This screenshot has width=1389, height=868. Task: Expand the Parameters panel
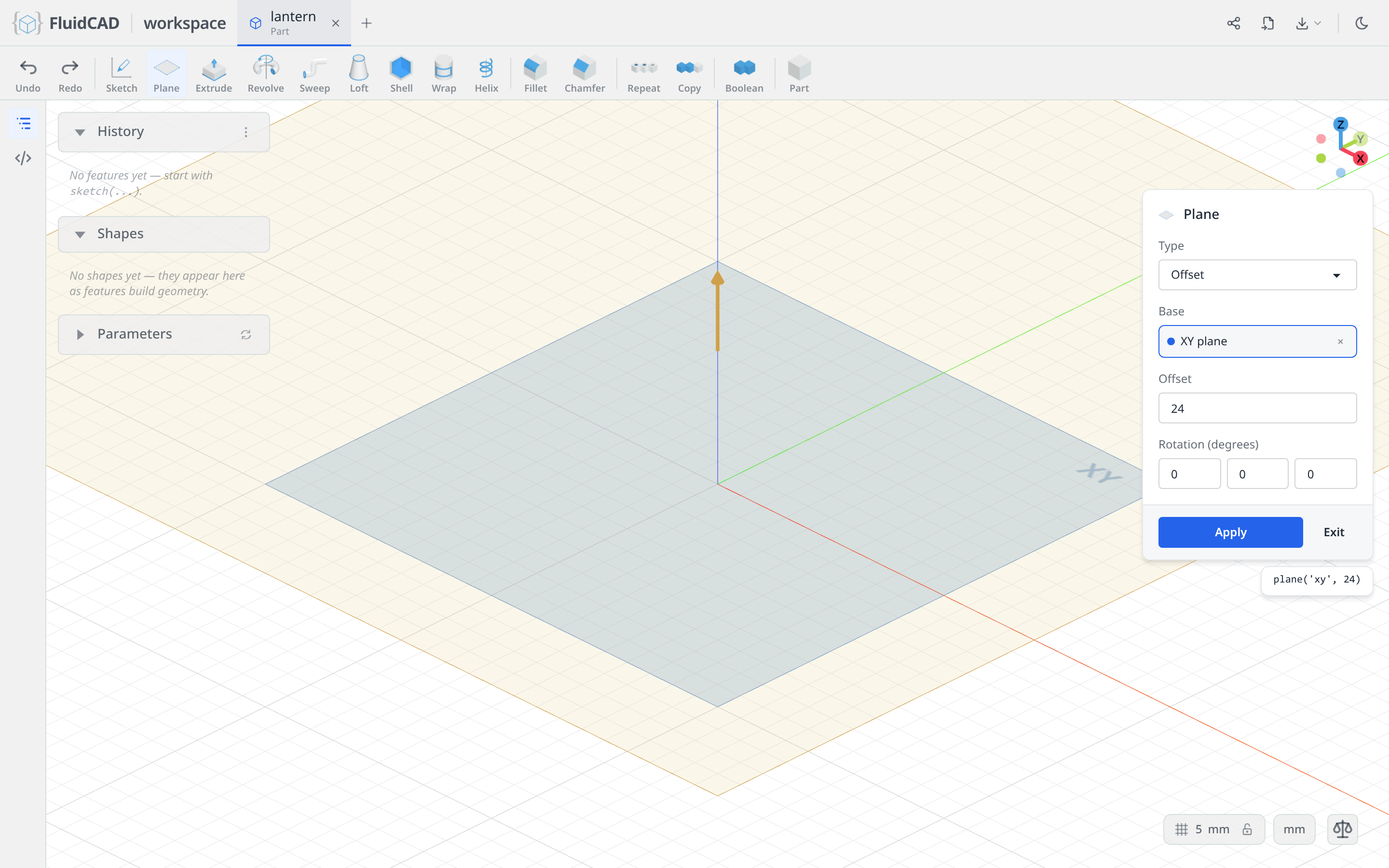click(x=80, y=334)
